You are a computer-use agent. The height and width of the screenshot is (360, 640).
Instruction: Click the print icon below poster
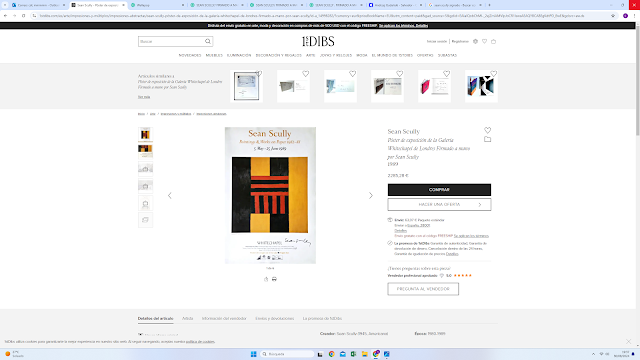[274, 279]
